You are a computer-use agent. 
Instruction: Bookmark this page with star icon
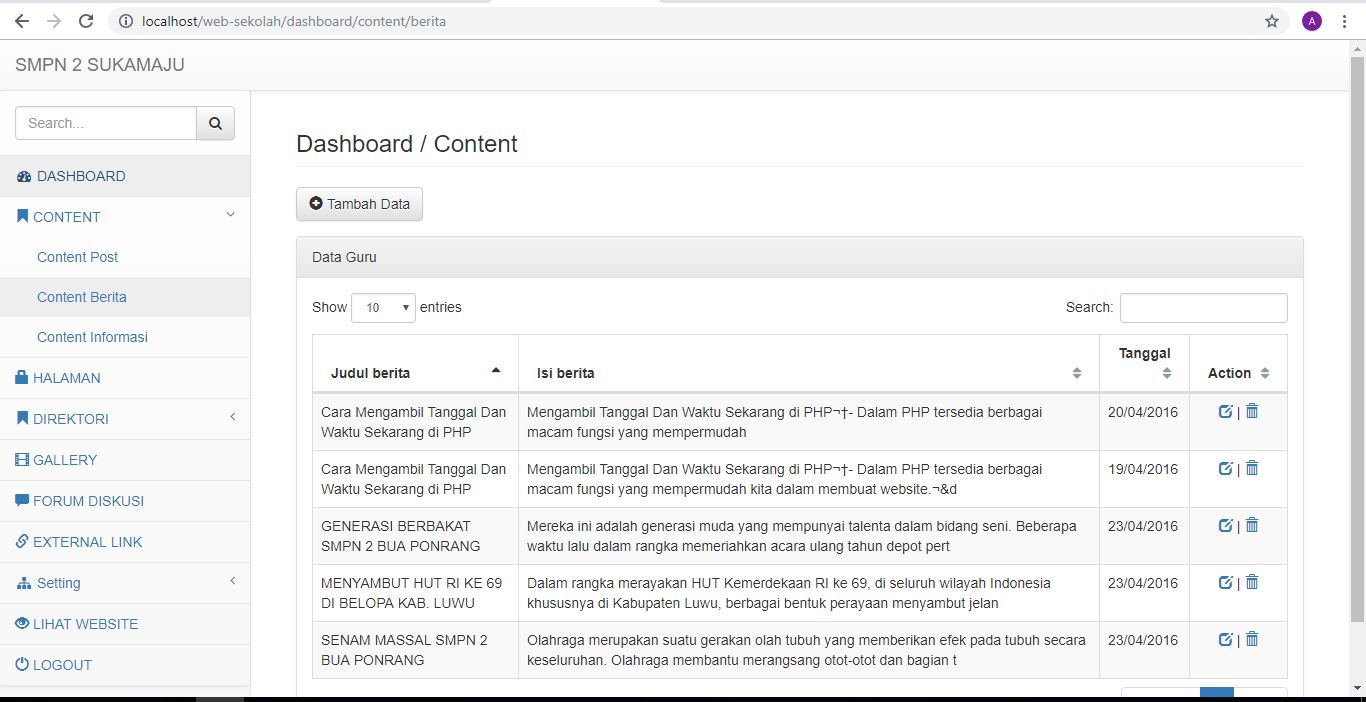click(1272, 21)
